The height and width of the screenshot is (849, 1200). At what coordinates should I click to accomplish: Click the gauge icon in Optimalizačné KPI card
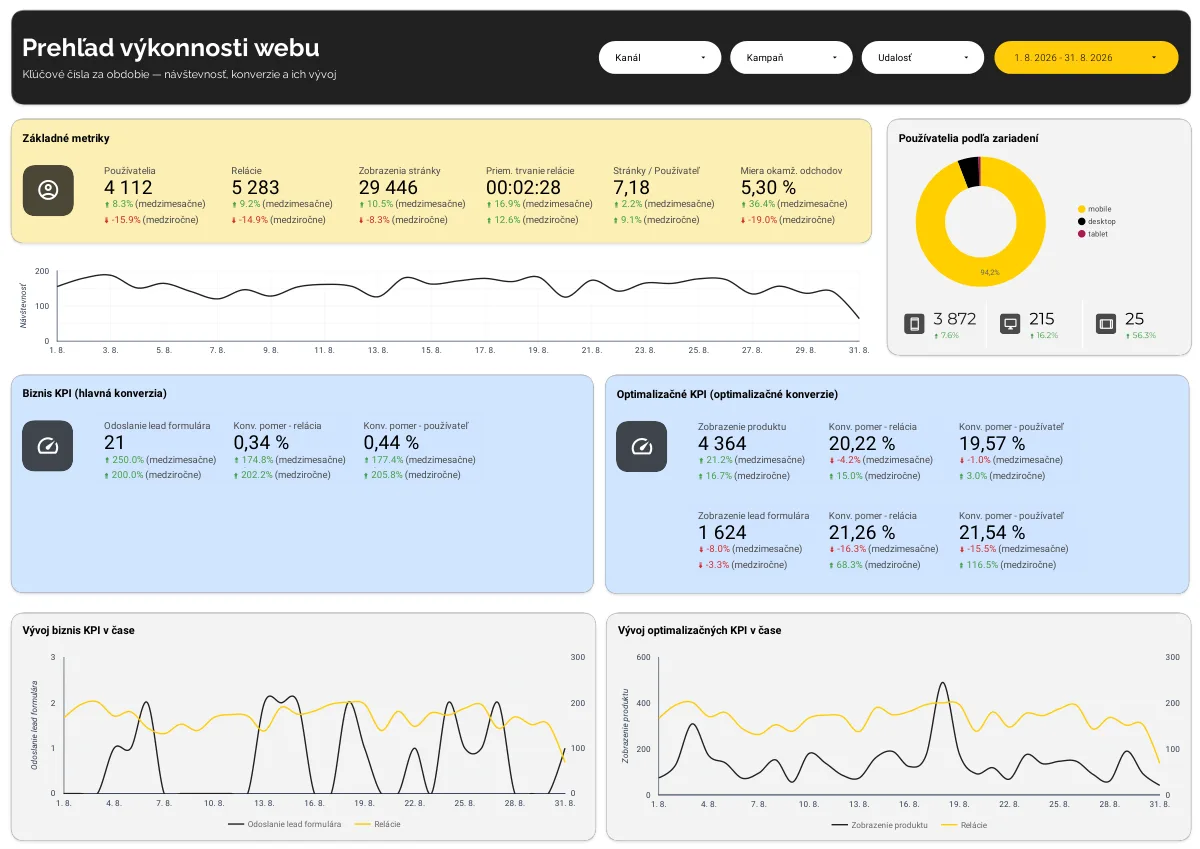click(x=641, y=446)
